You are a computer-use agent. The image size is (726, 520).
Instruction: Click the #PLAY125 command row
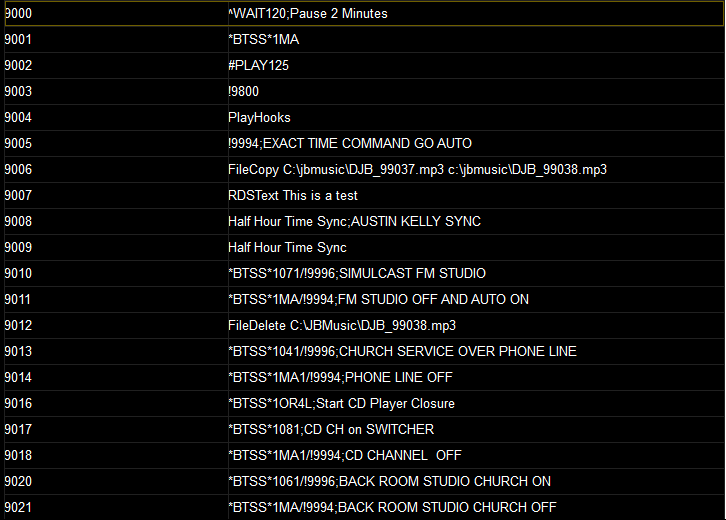pyautogui.click(x=364, y=65)
